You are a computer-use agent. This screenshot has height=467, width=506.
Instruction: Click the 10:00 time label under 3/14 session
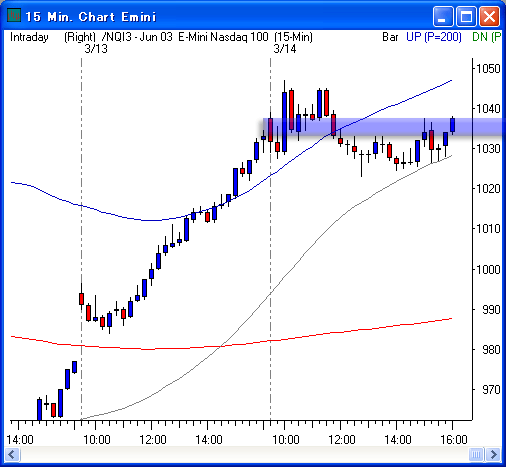286,440
